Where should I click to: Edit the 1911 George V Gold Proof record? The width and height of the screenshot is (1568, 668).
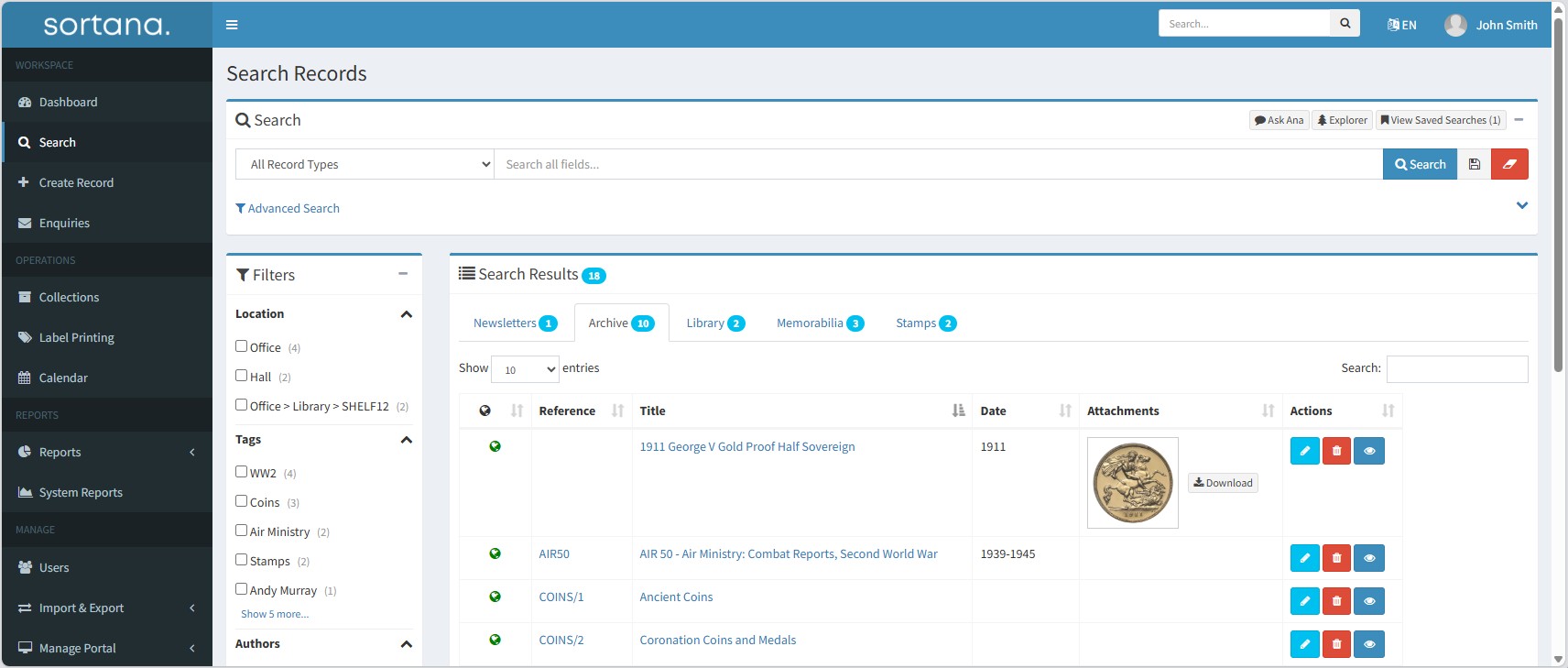click(1305, 451)
